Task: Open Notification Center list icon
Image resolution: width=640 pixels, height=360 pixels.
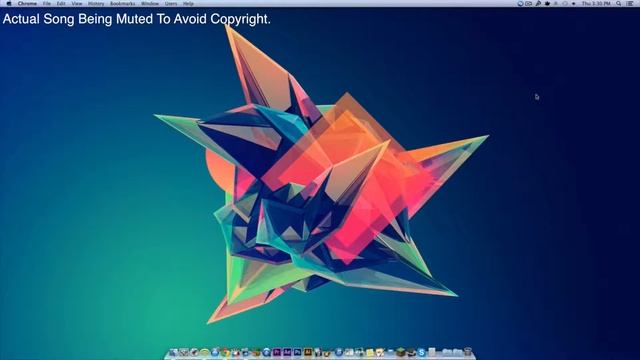Action: tap(630, 3)
